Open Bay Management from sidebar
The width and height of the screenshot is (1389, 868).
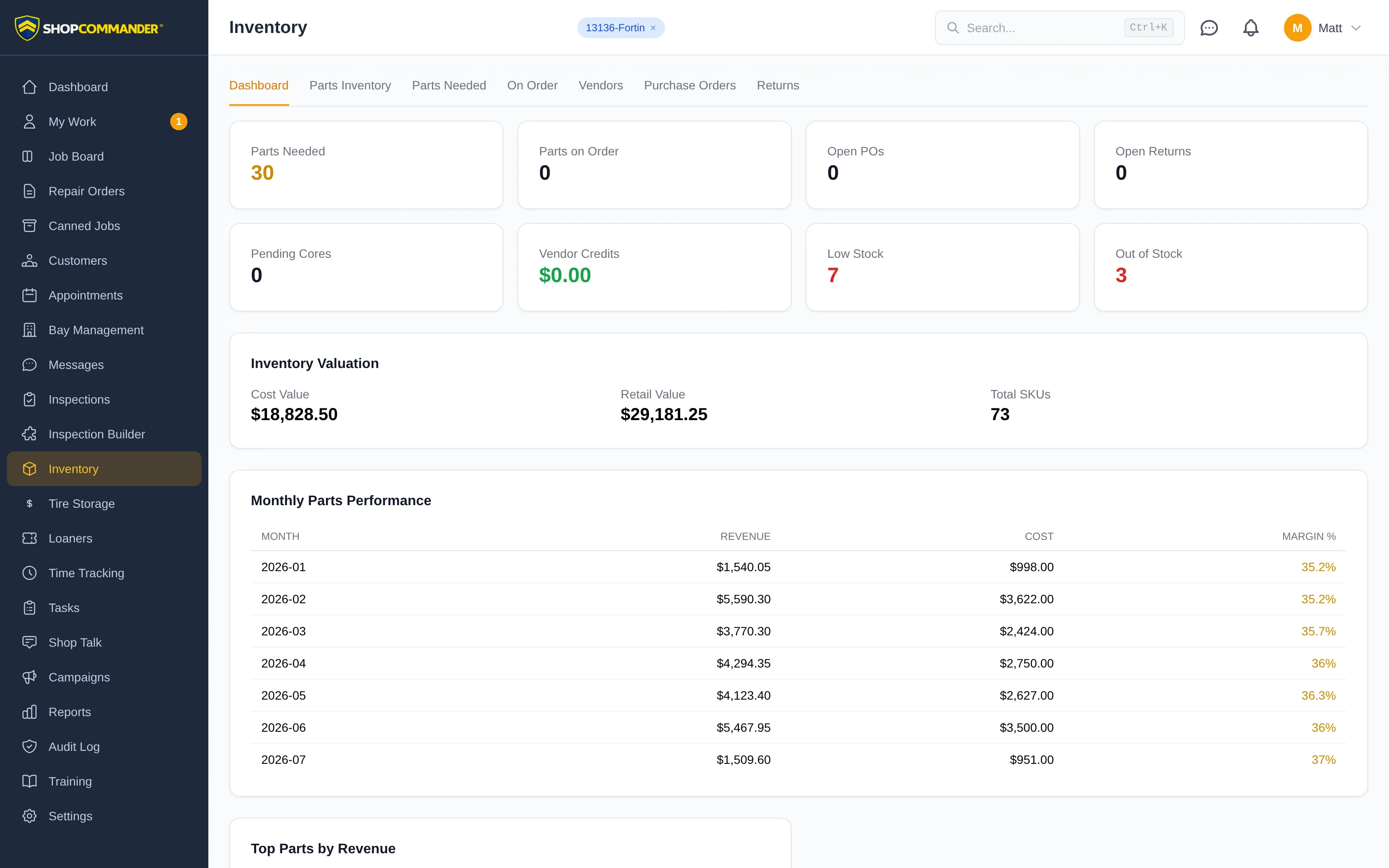click(104, 330)
